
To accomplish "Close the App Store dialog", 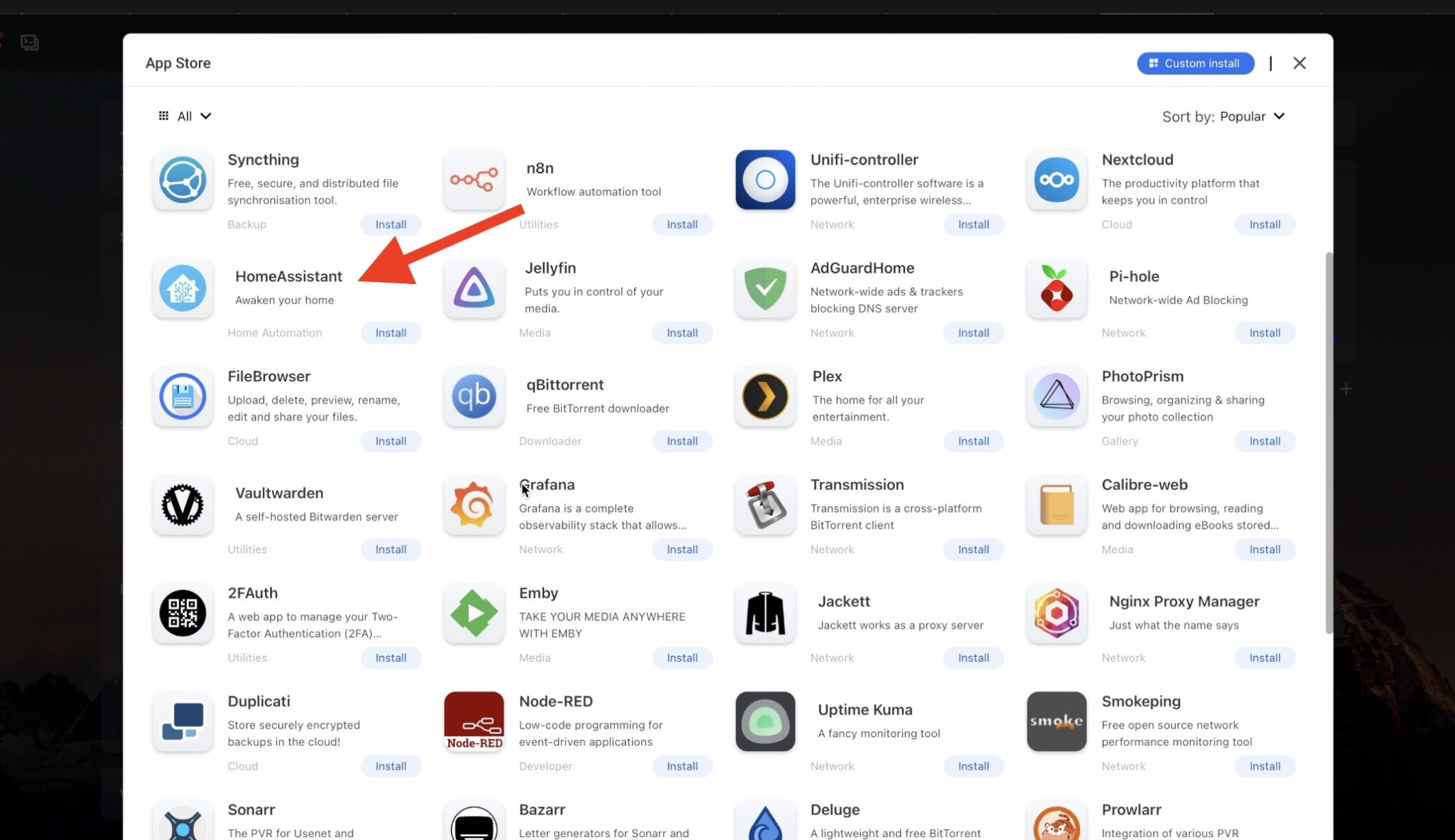I will [x=1299, y=62].
